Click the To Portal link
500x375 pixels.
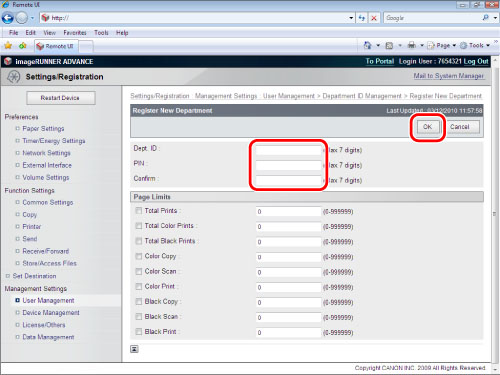(380, 61)
